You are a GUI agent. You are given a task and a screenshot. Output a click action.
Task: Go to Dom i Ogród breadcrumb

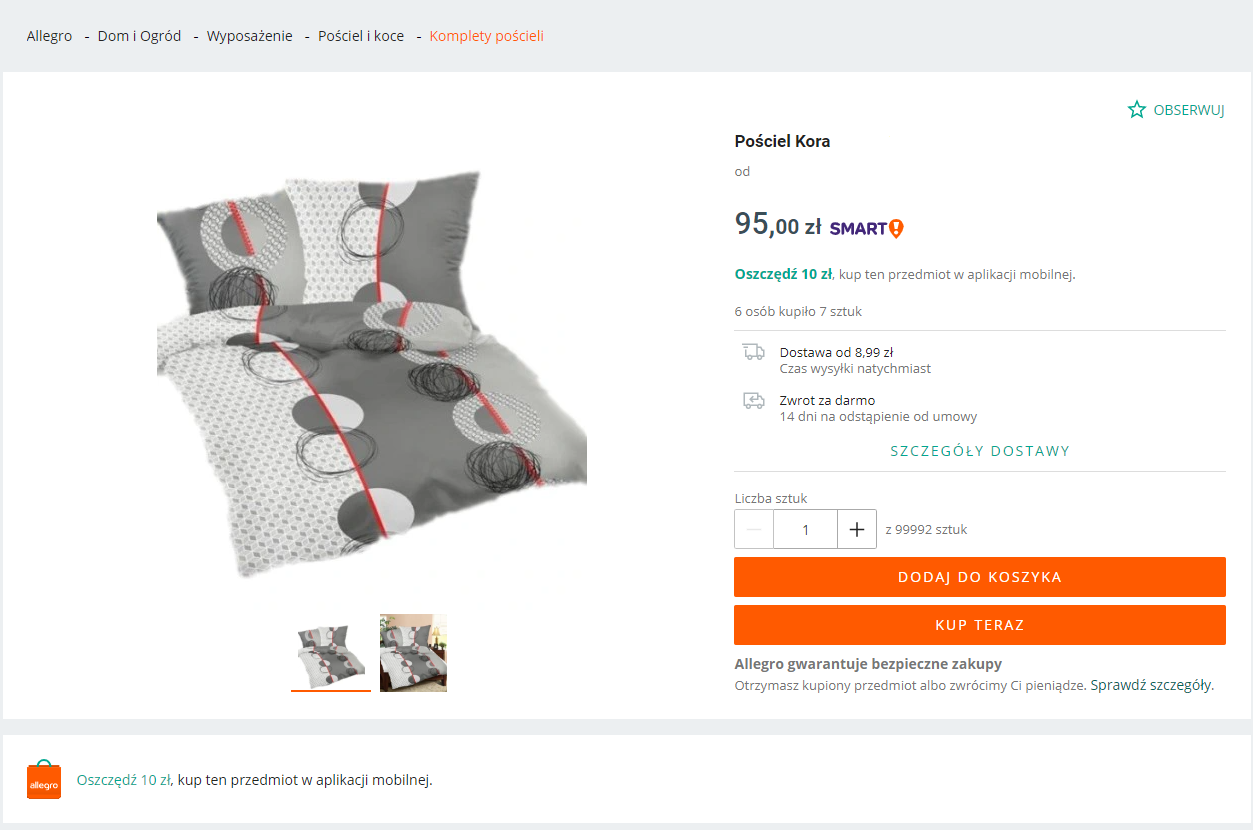coord(139,36)
